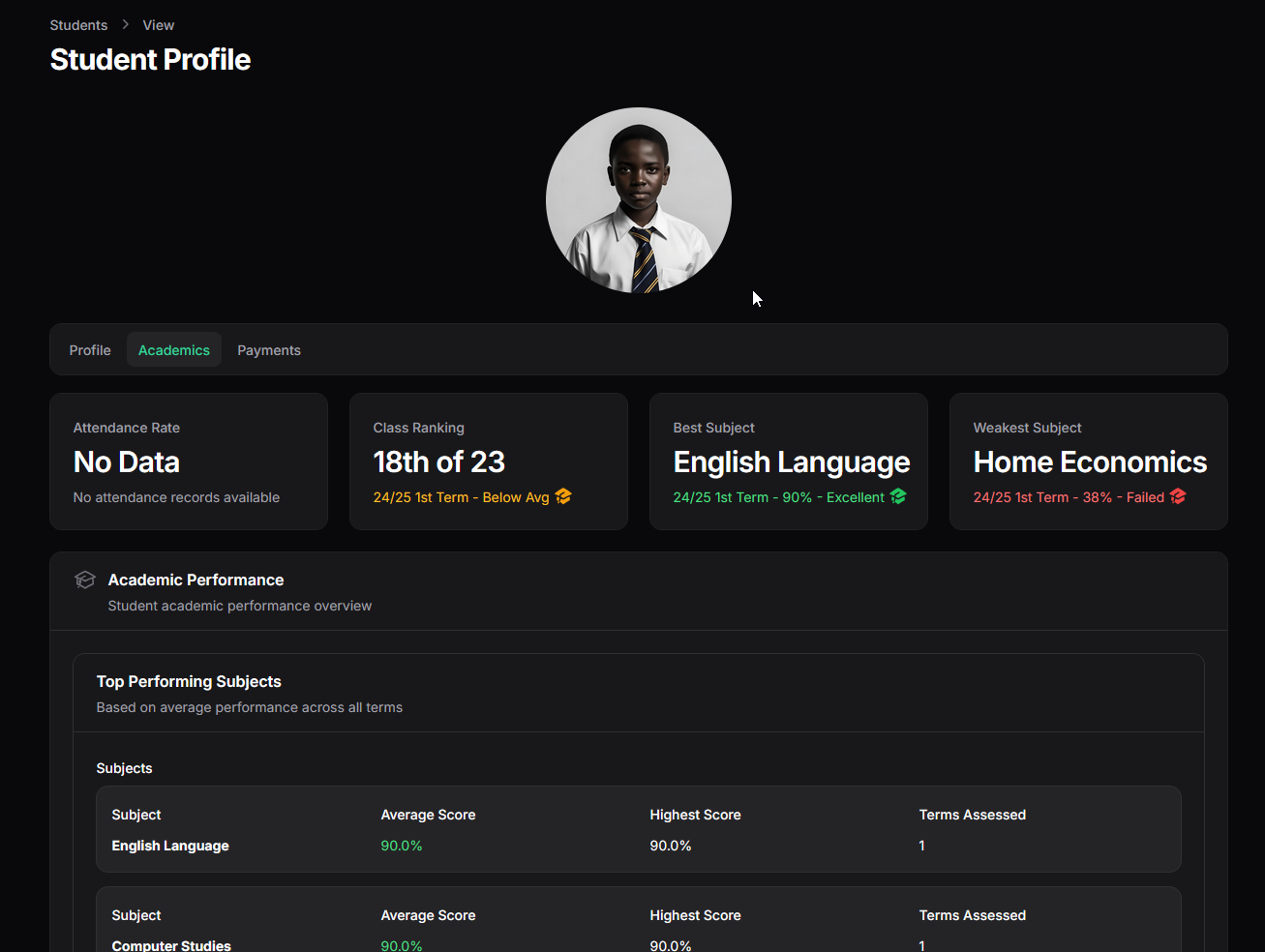Viewport: 1265px width, 952px height.
Task: Click the View breadcrumb item
Action: [159, 25]
